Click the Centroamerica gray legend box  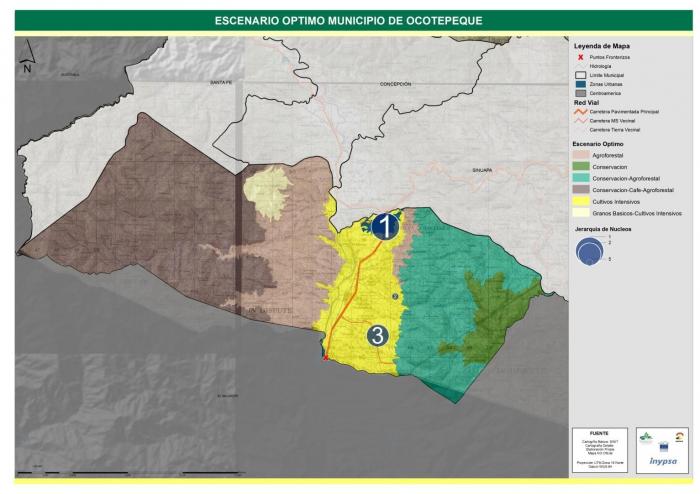579,93
